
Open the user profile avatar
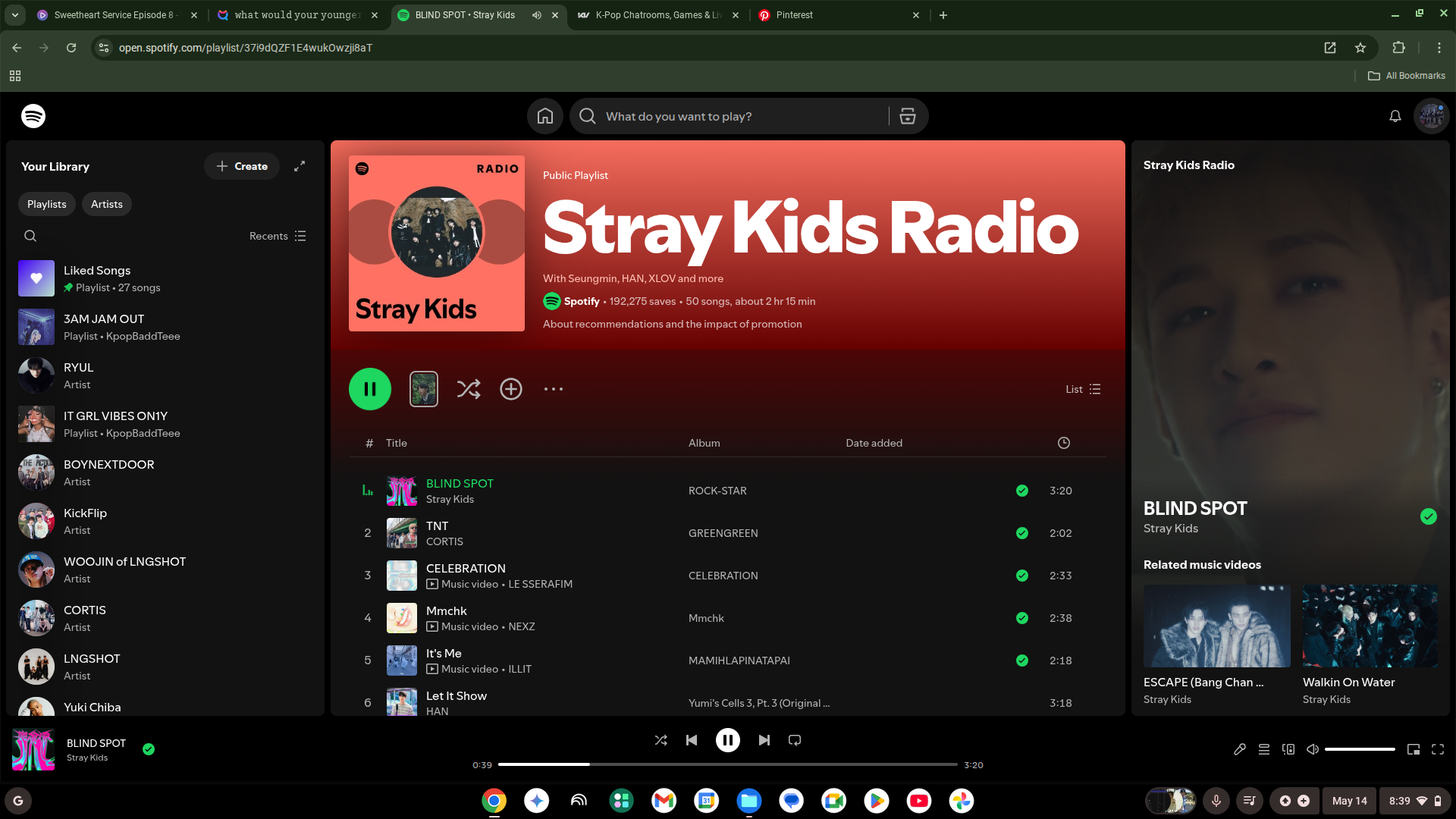(x=1432, y=116)
